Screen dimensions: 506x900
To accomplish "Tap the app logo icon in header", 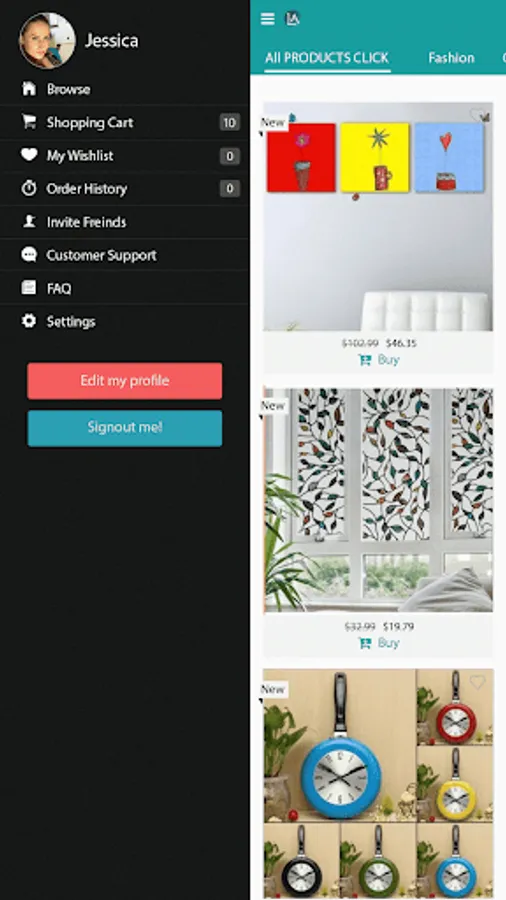I will point(293,19).
